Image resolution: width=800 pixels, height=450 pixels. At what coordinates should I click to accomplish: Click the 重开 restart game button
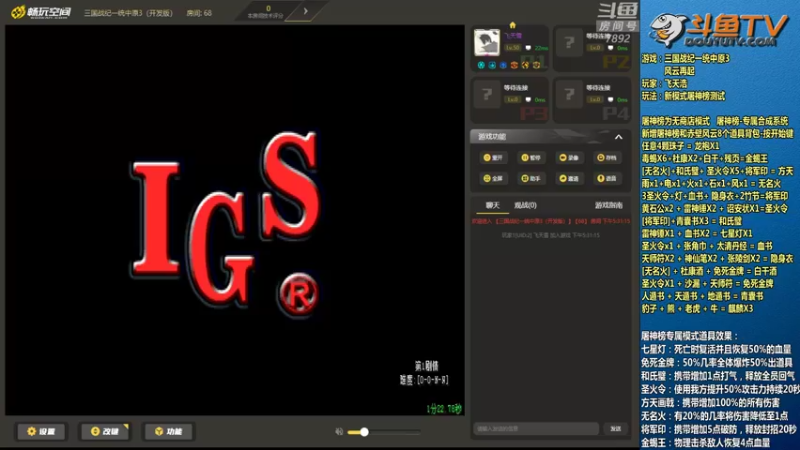[x=493, y=158]
